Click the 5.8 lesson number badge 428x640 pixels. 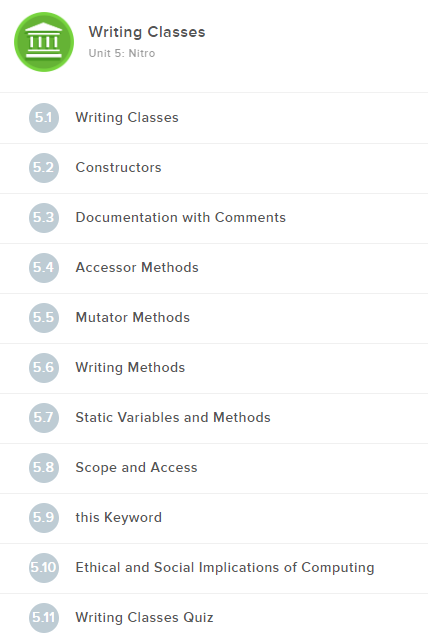tap(44, 468)
